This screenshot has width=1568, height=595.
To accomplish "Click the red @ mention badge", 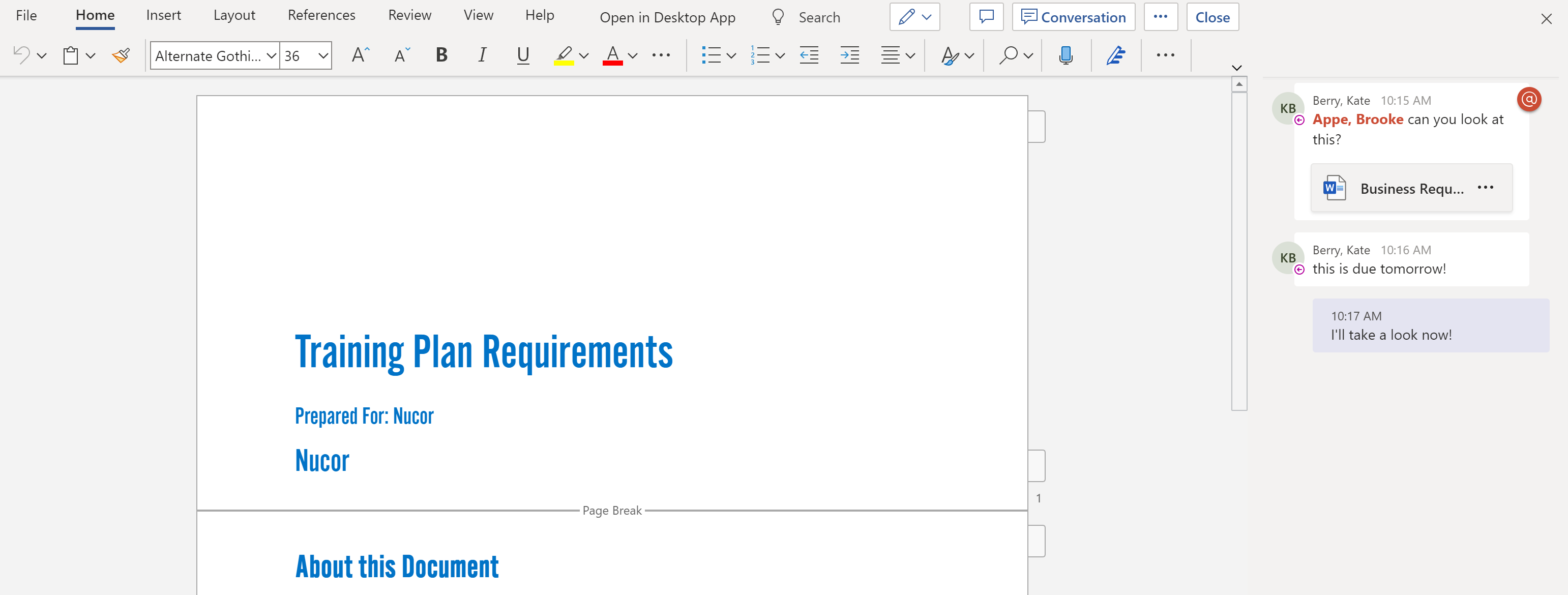I will coord(1528,99).
